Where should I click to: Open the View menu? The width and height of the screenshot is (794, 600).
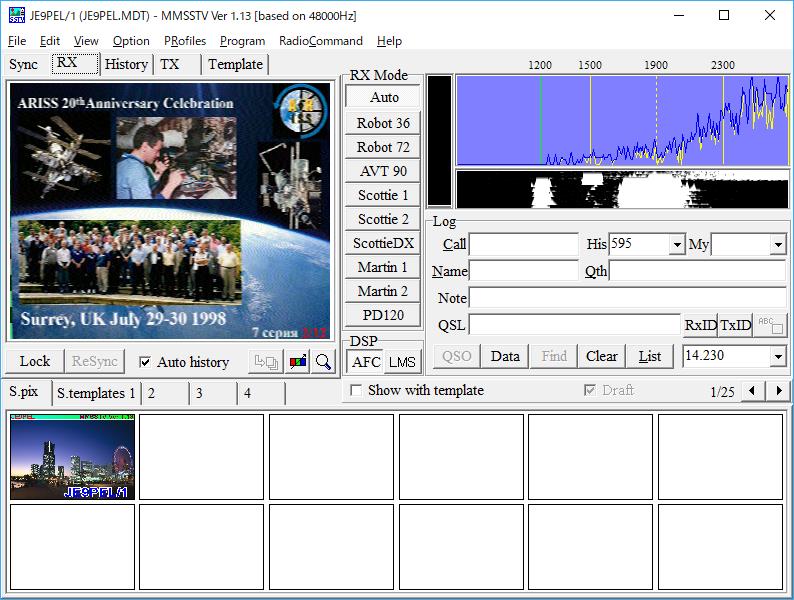point(86,41)
